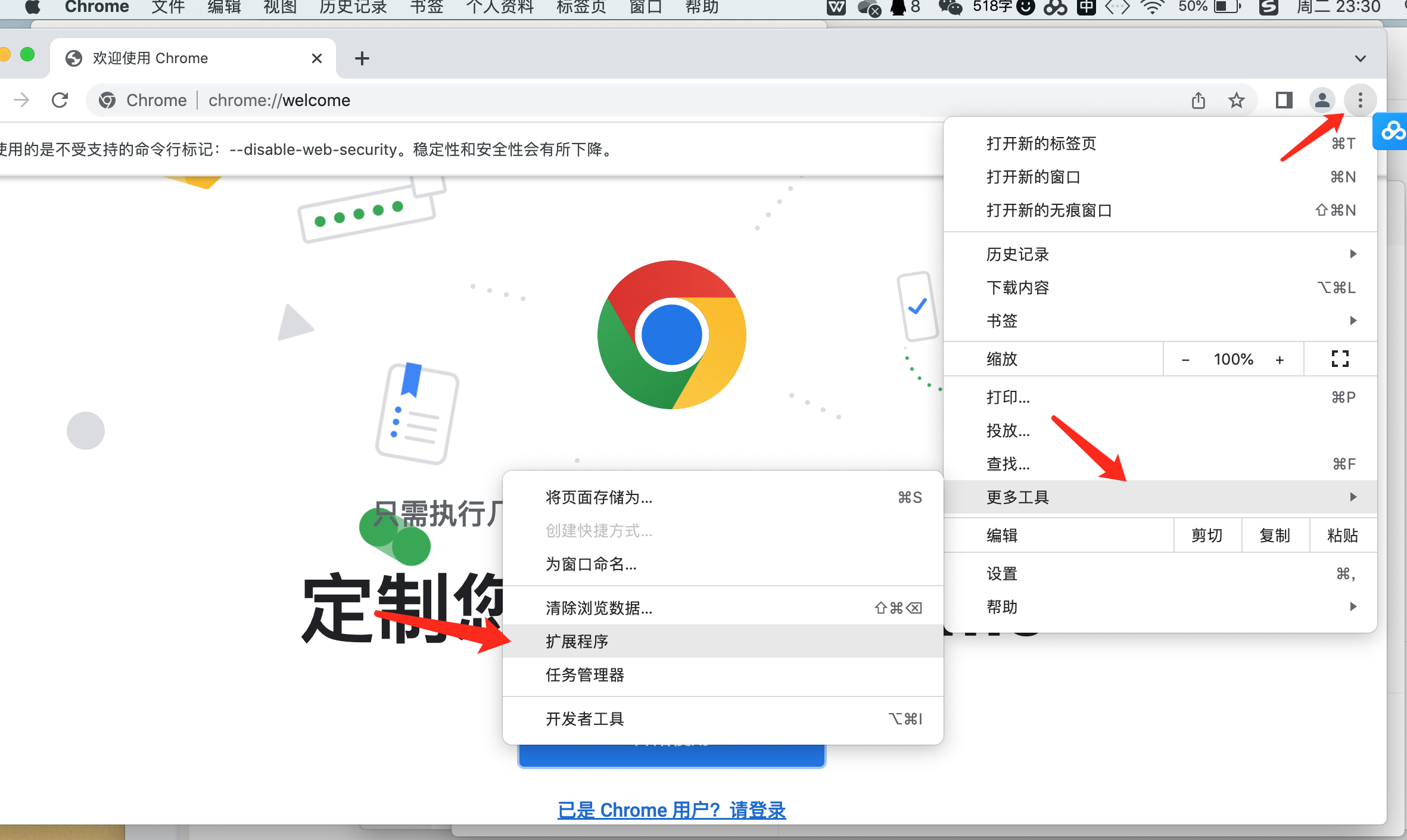This screenshot has height=840, width=1407.
Task: Open the new tab plus icon
Action: (x=362, y=58)
